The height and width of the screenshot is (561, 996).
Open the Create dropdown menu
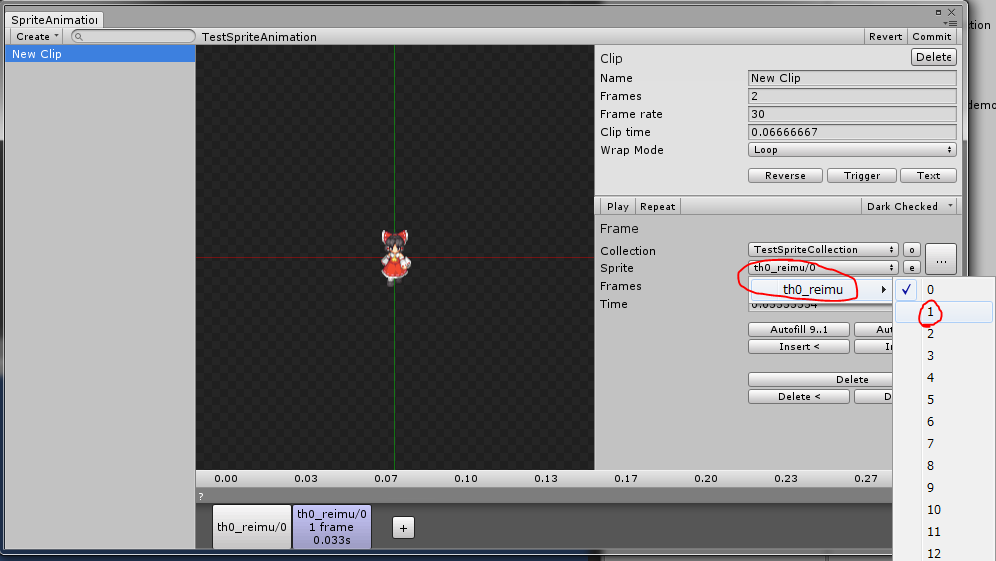click(x=37, y=37)
